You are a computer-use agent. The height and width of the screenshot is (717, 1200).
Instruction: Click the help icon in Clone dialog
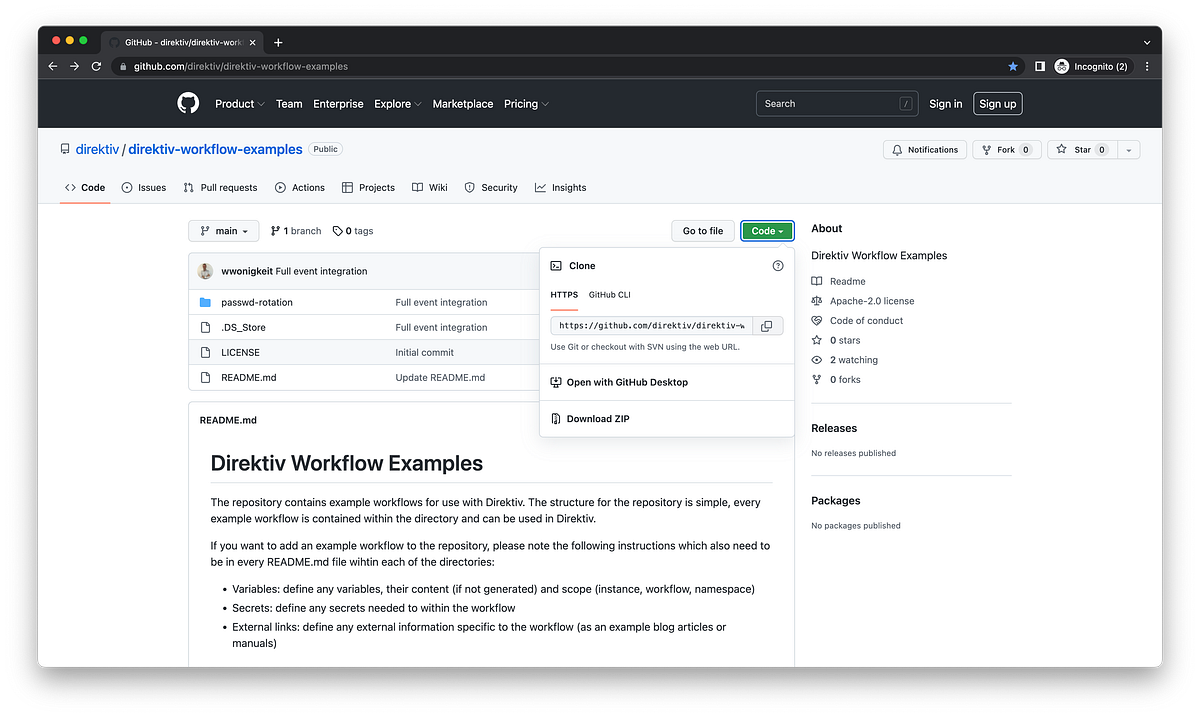pyautogui.click(x=778, y=265)
